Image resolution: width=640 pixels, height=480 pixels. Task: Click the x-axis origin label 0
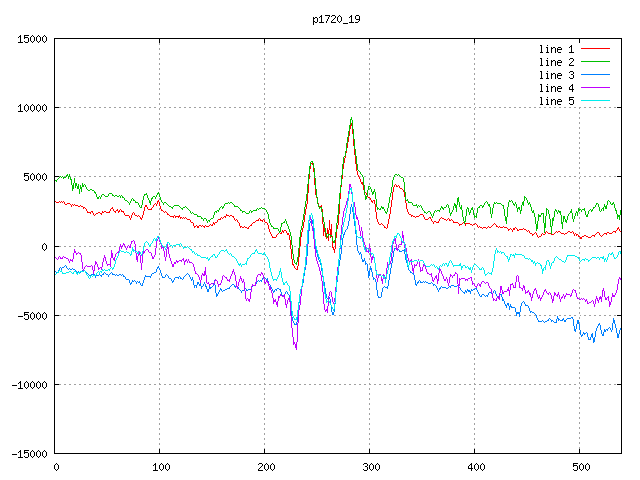[56, 467]
